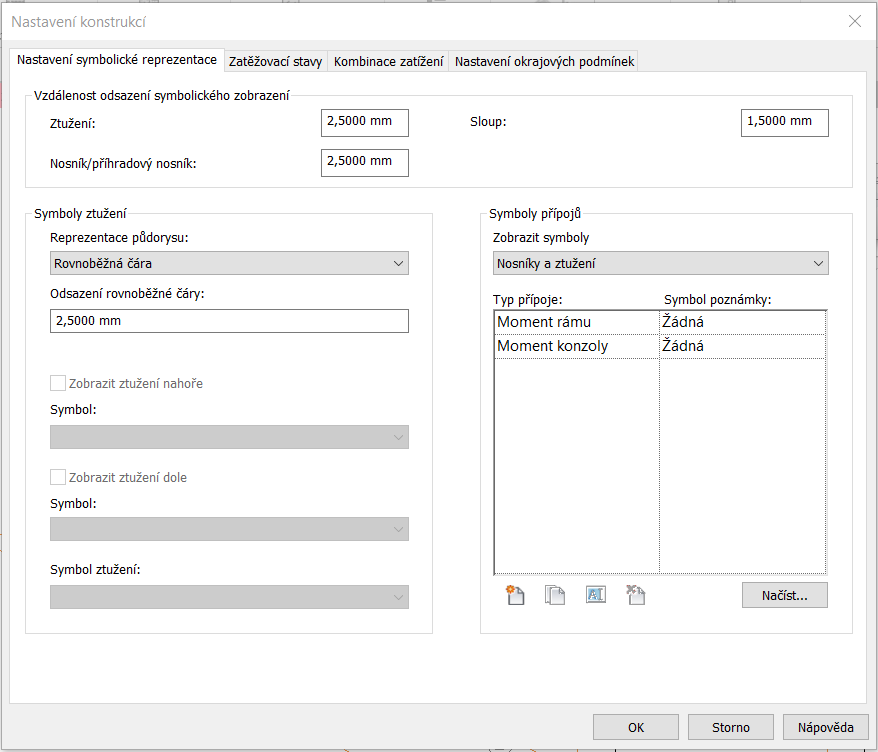Click the Duplicate connection type icon
Screen dimensions: 878x752
[555, 595]
